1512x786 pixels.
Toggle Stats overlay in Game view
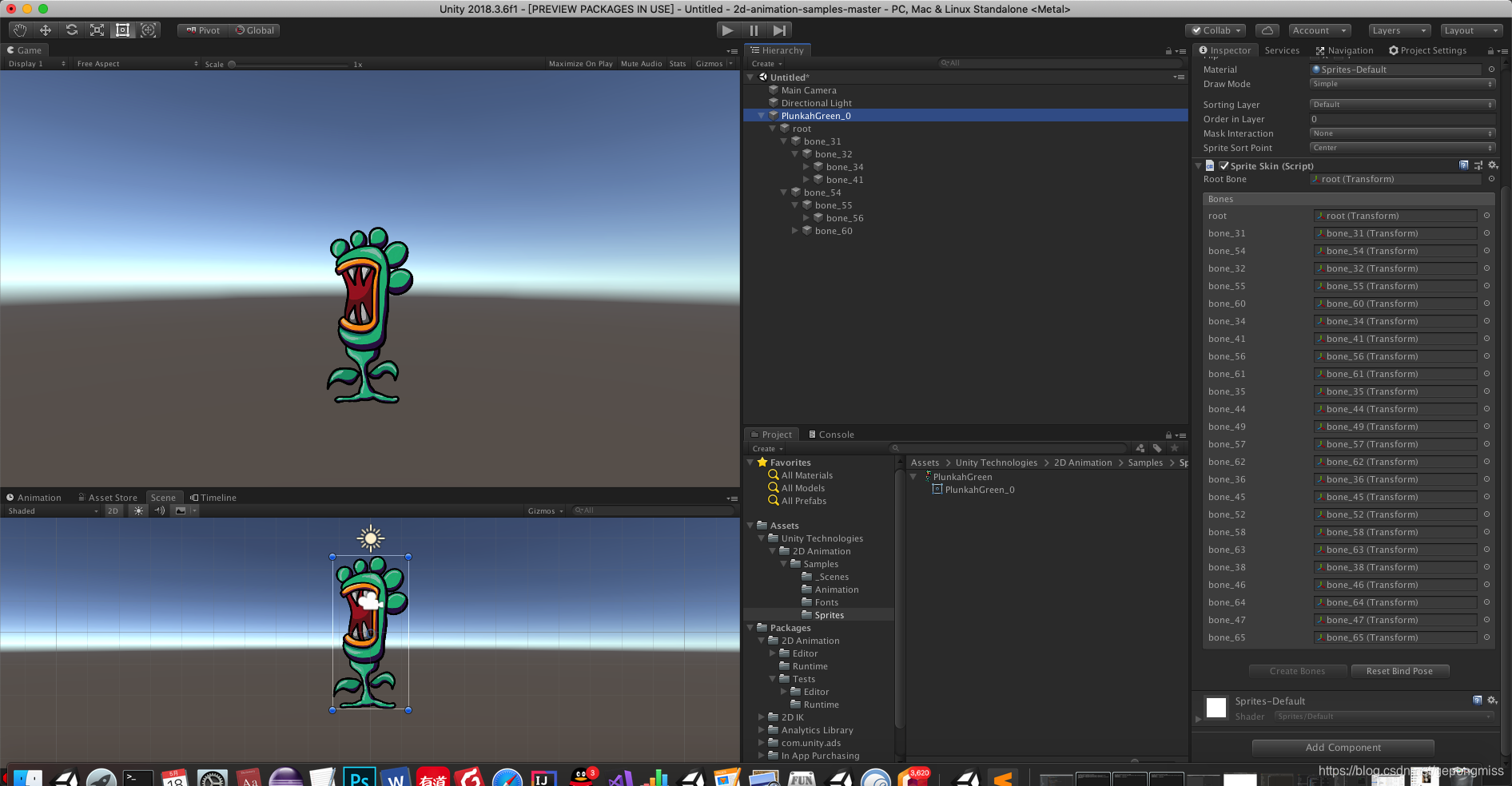point(678,64)
